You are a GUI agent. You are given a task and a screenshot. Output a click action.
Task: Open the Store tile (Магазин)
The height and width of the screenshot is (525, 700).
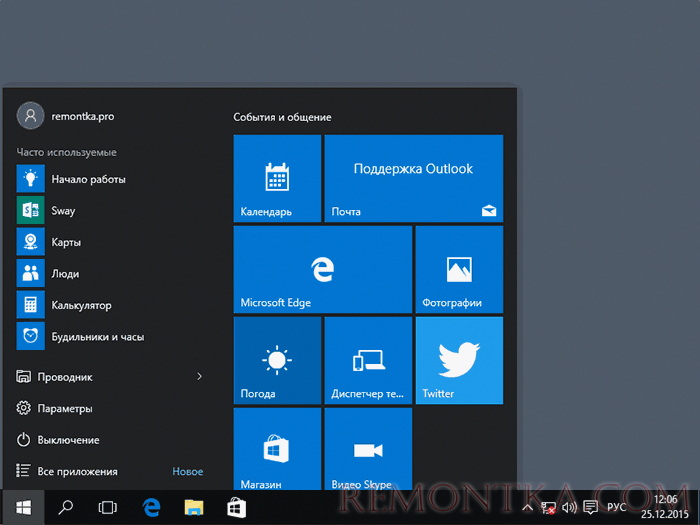click(277, 448)
